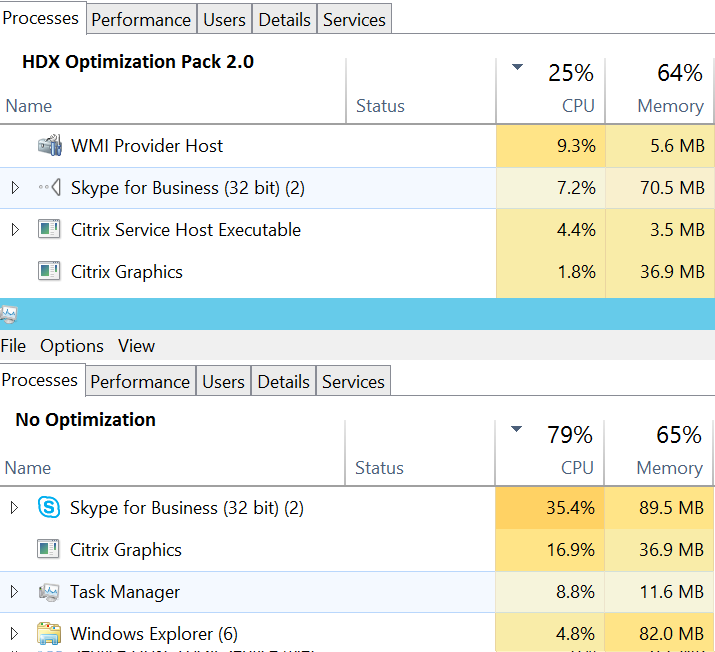Open the View menu
Viewport: 715px width, 652px height.
(137, 346)
